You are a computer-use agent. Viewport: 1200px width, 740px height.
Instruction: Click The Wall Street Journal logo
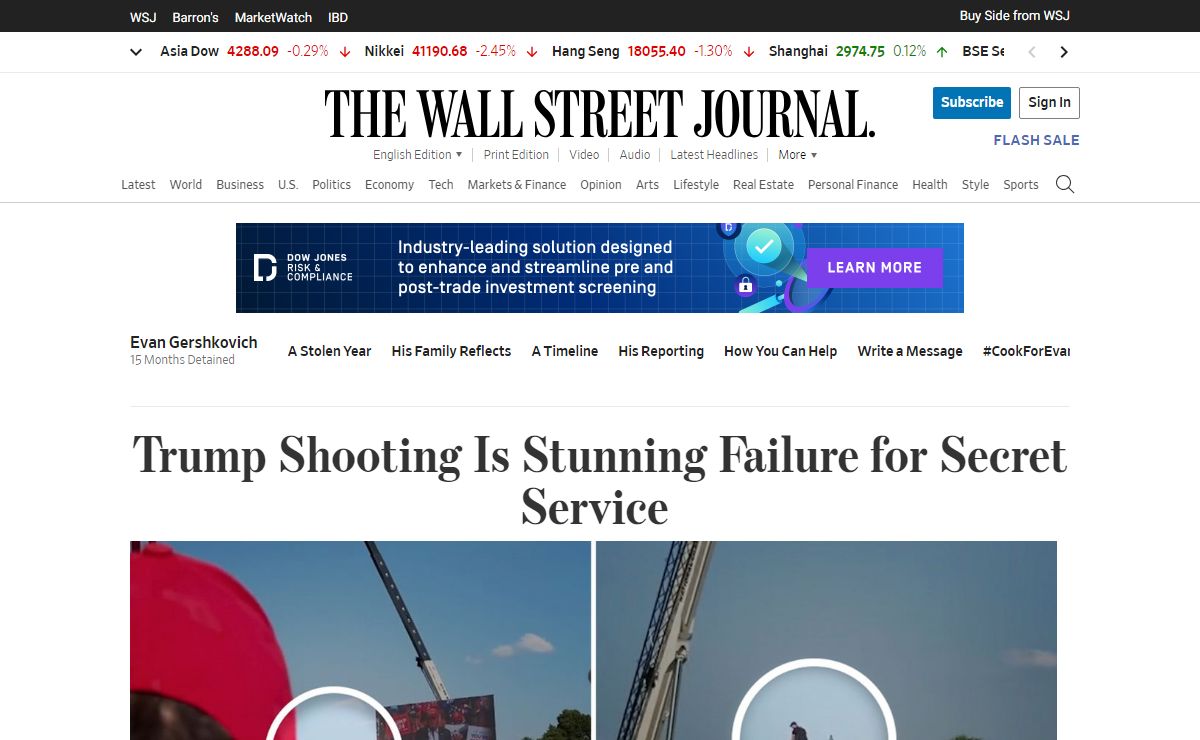click(599, 113)
